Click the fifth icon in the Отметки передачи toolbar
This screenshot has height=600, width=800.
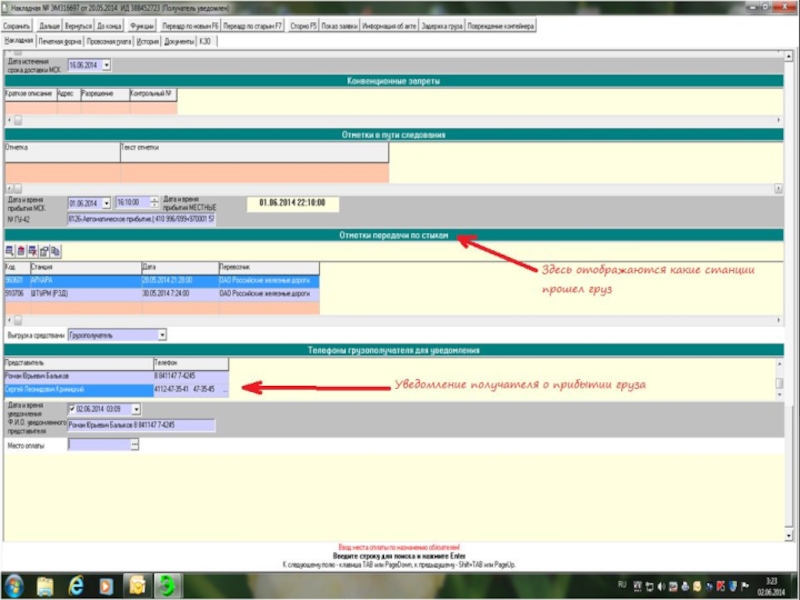click(57, 250)
